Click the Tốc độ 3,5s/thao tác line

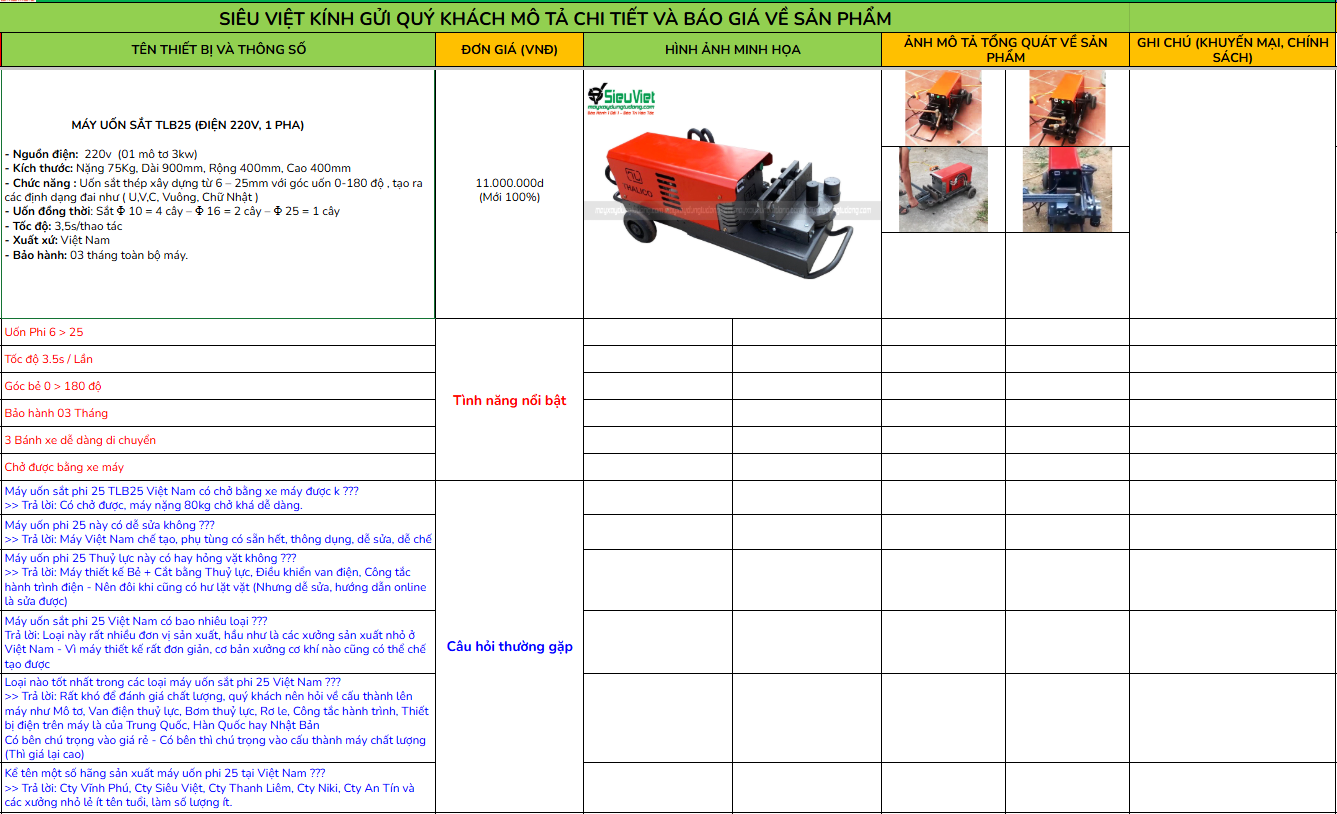(x=64, y=226)
